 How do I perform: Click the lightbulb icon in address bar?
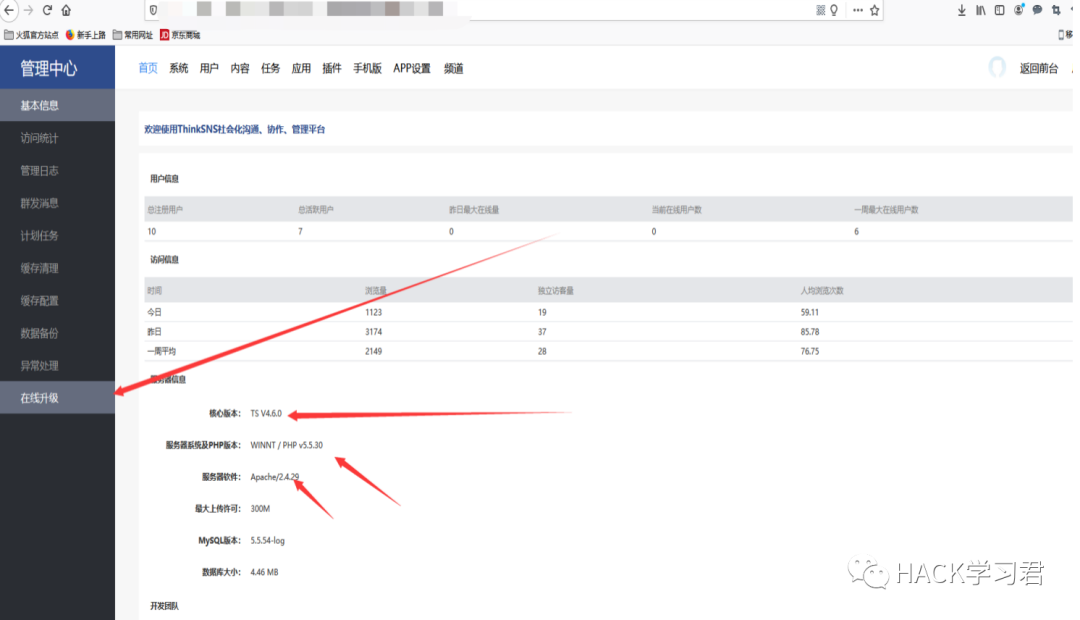[x=833, y=10]
